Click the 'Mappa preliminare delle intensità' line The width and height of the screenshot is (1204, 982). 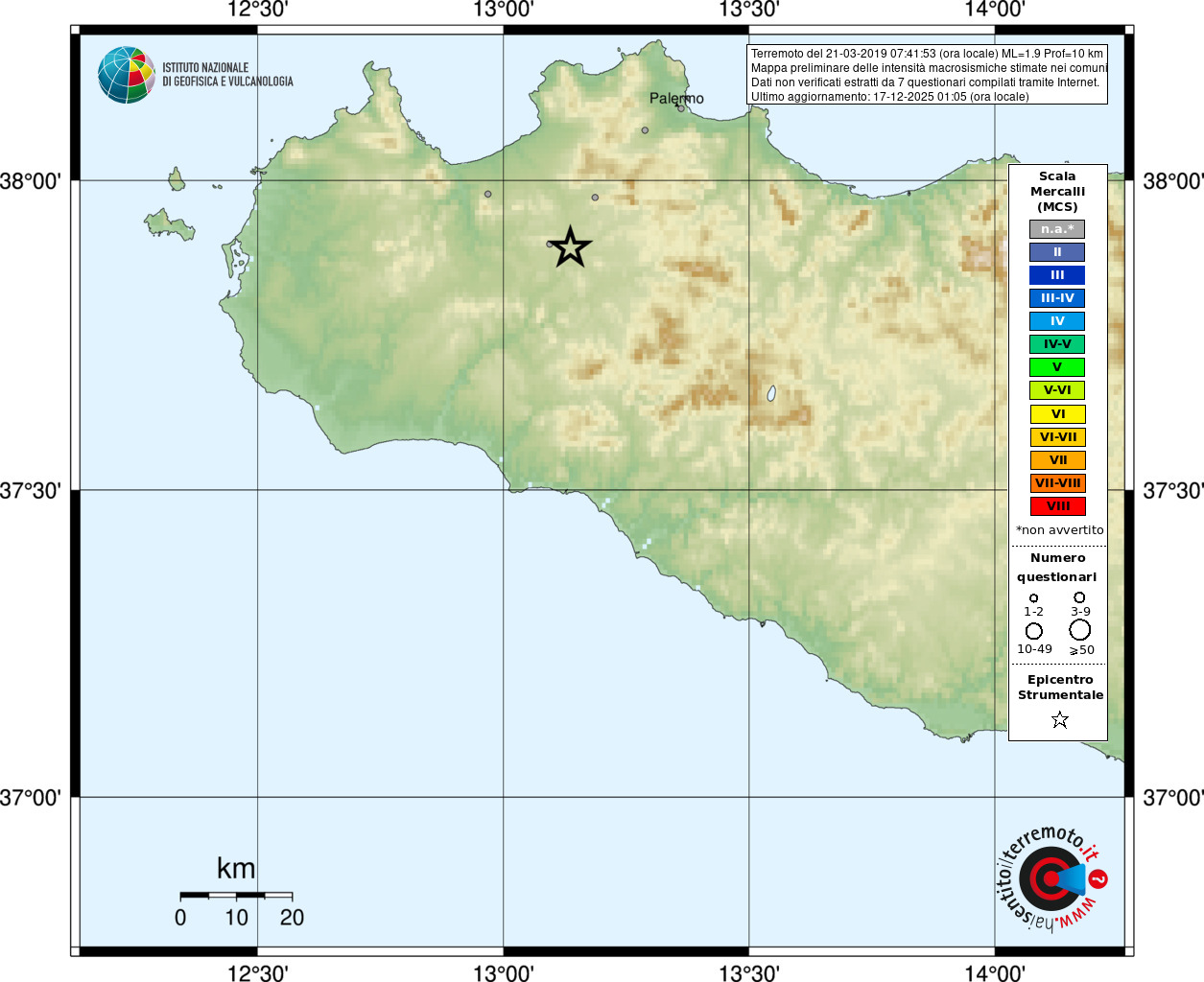(929, 68)
